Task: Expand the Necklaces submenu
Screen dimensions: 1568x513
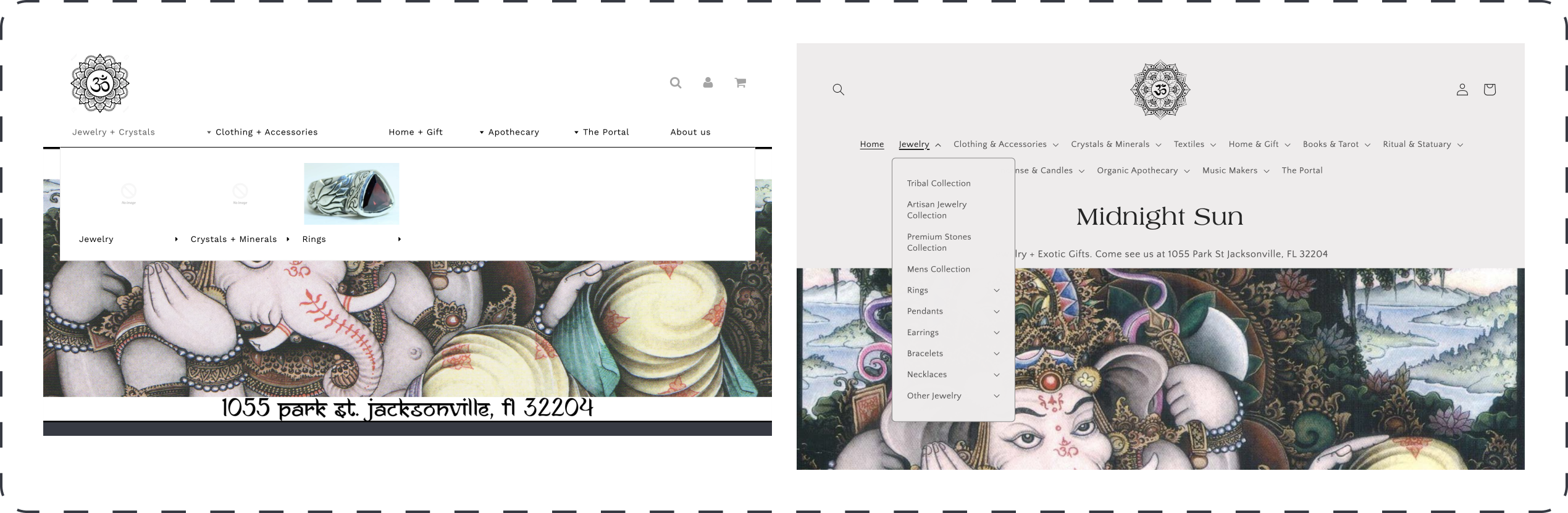Action: click(x=953, y=374)
